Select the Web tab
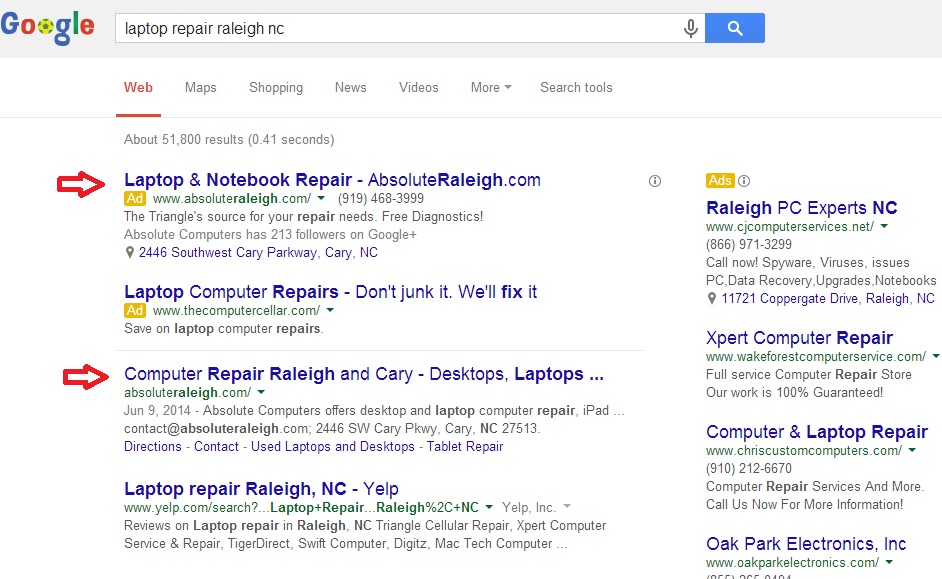 138,88
